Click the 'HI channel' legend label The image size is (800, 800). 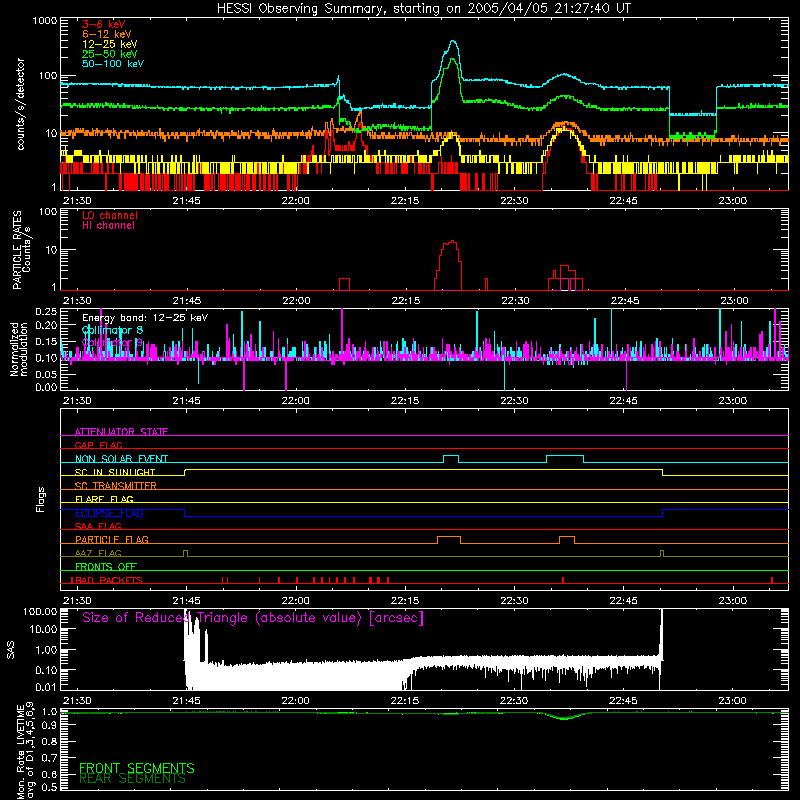coord(108,226)
